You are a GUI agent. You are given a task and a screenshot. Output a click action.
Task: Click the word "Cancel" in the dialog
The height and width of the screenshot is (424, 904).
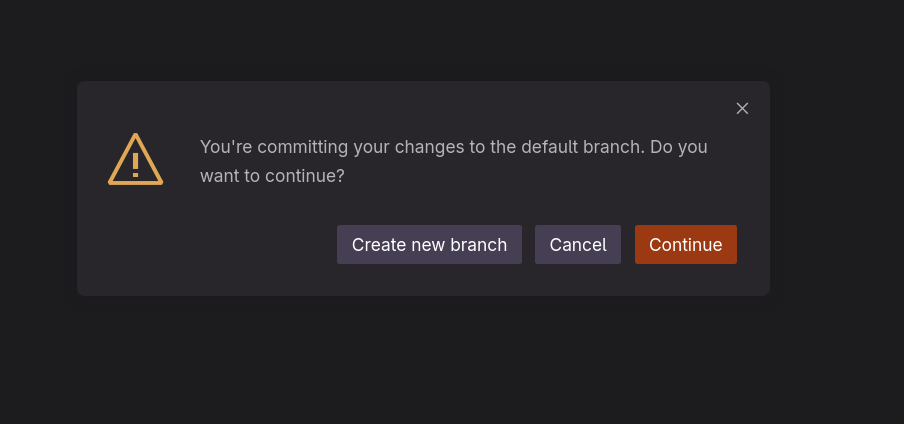pos(578,245)
